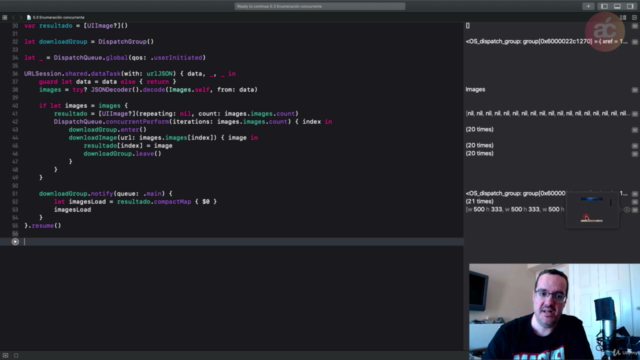
Task: Click line number 40 in gutter
Action: [15, 106]
